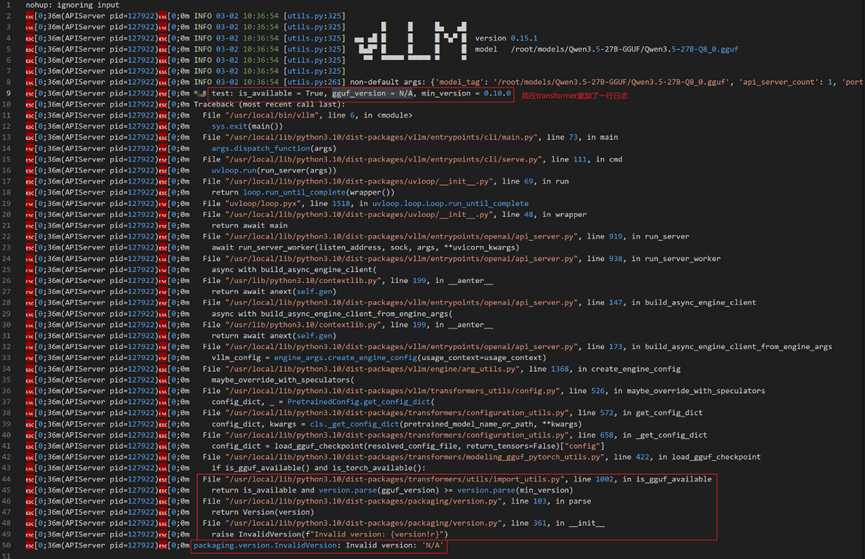Select line number 9 in the gutter
This screenshot has height=559, width=865.
point(8,93)
